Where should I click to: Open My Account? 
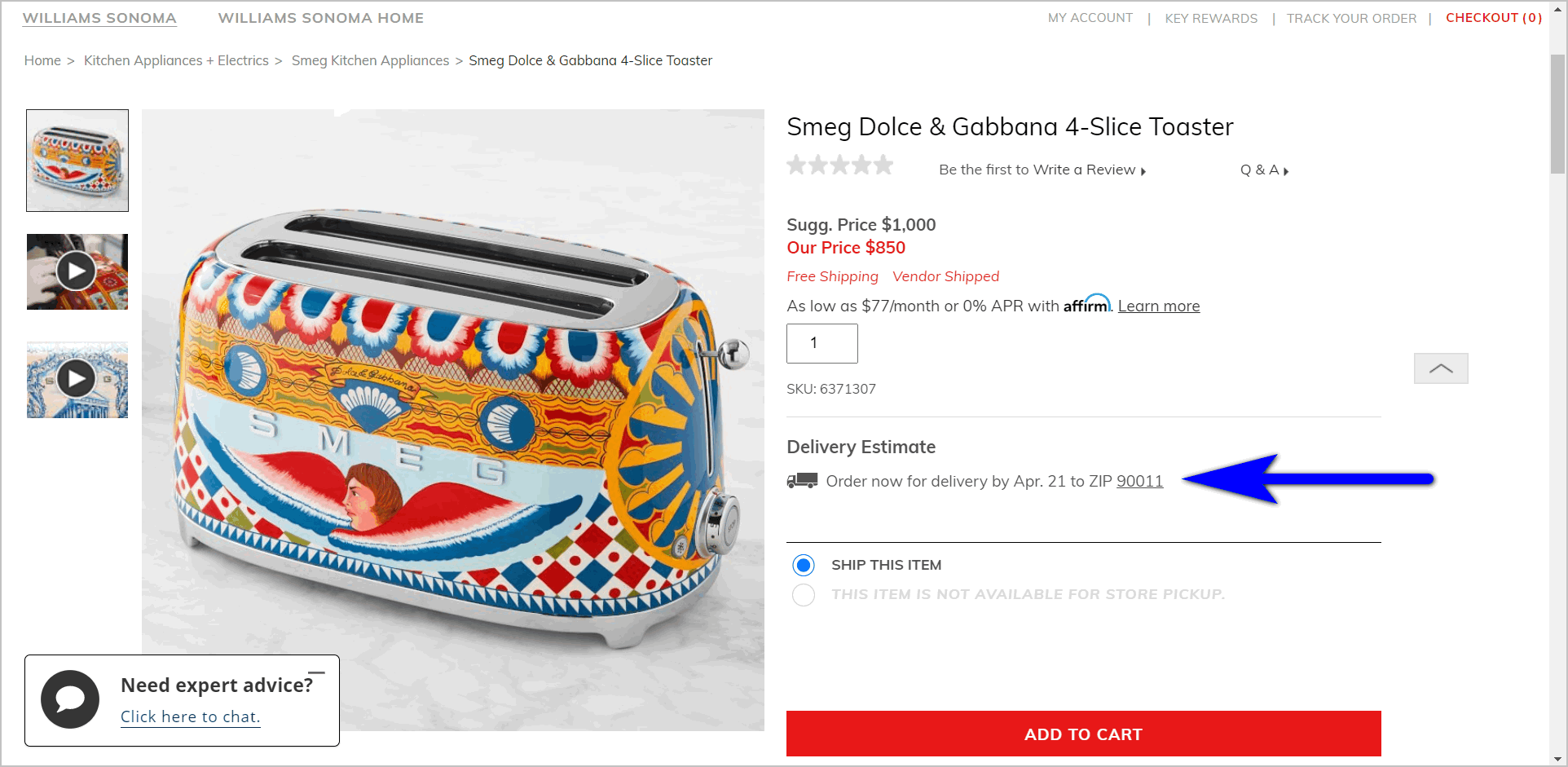(1090, 17)
